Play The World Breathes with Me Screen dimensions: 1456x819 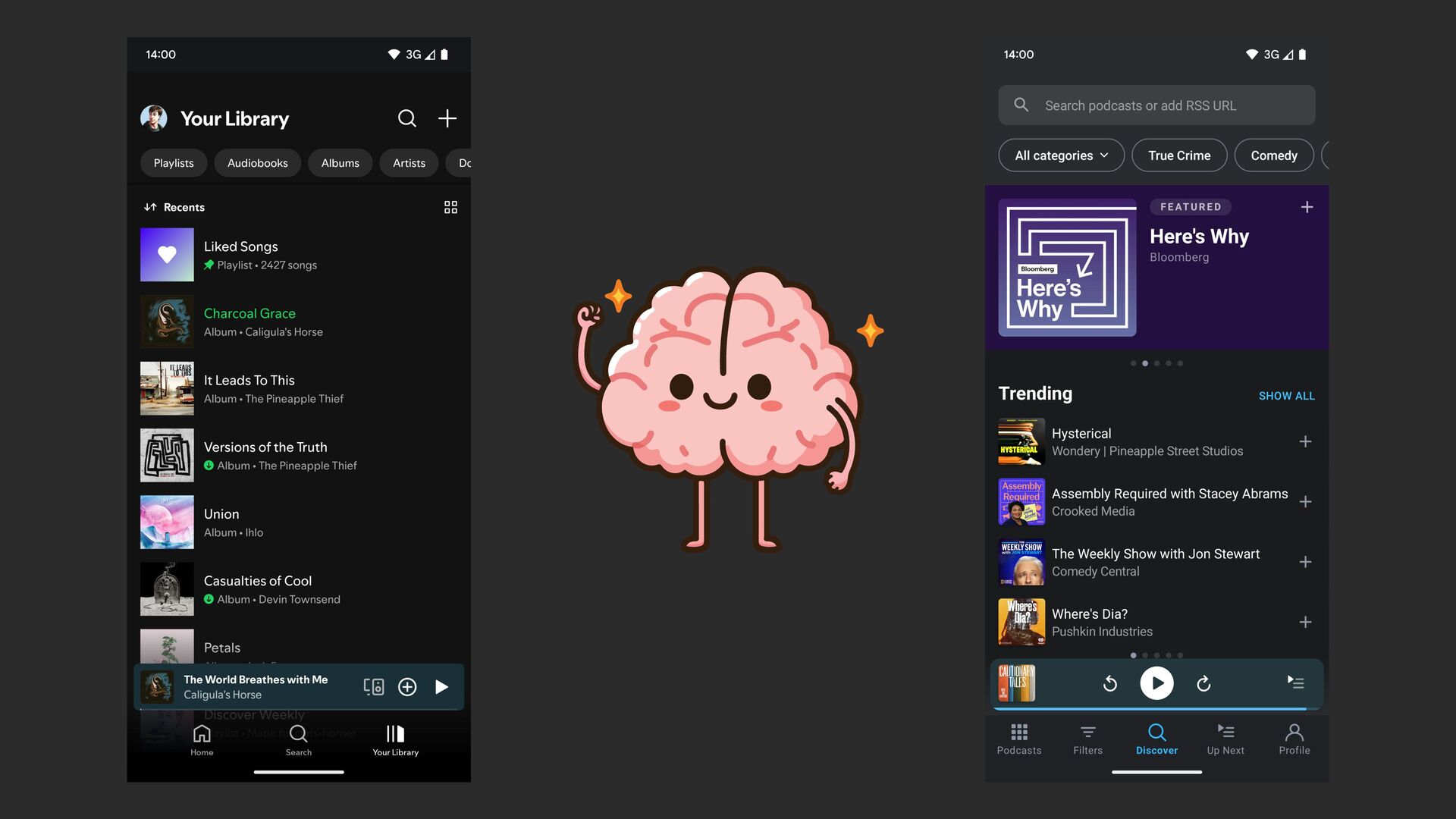pos(441,687)
